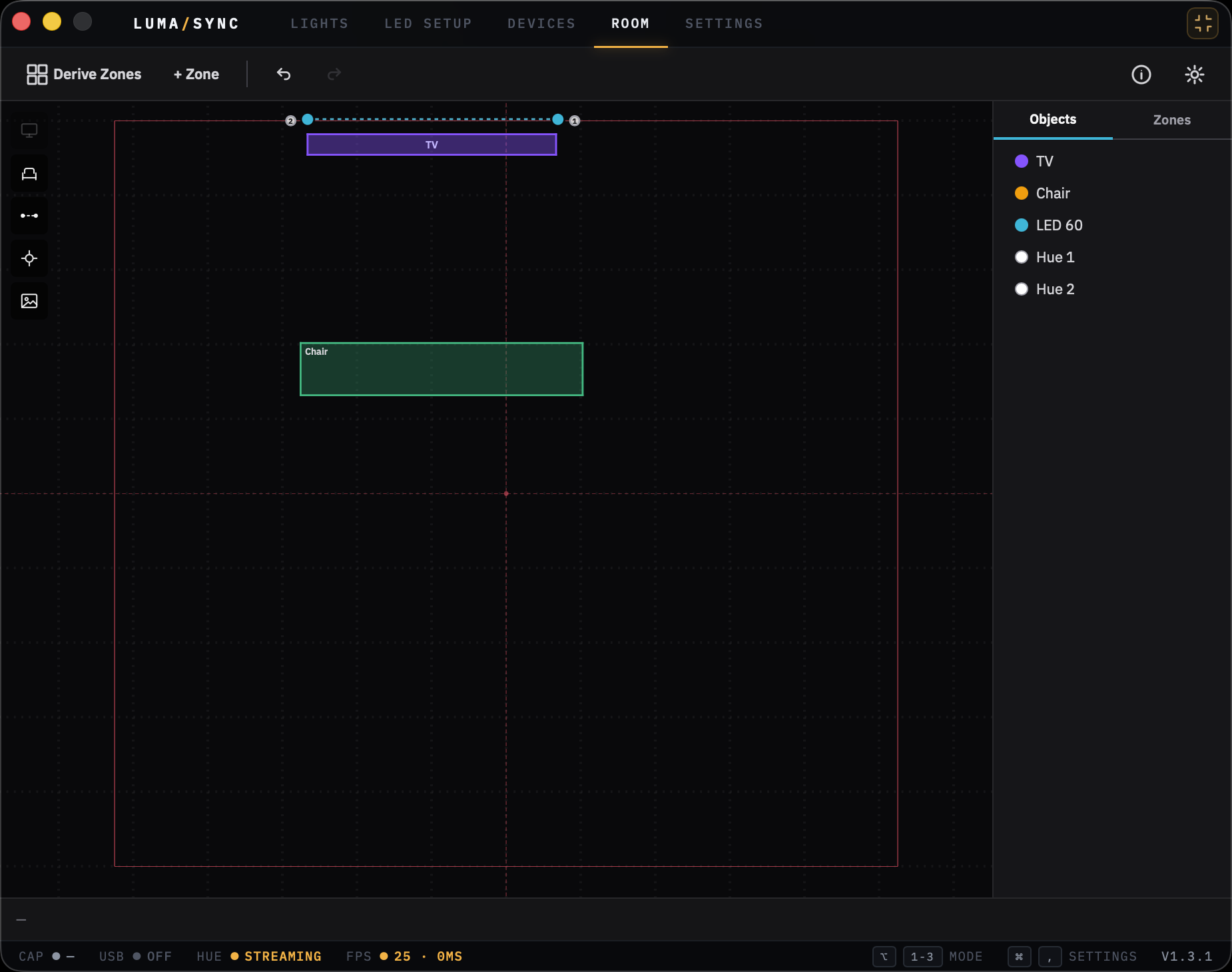The width and height of the screenshot is (1232, 972).
Task: Click the Undo arrow in the toolbar
Action: pos(283,74)
